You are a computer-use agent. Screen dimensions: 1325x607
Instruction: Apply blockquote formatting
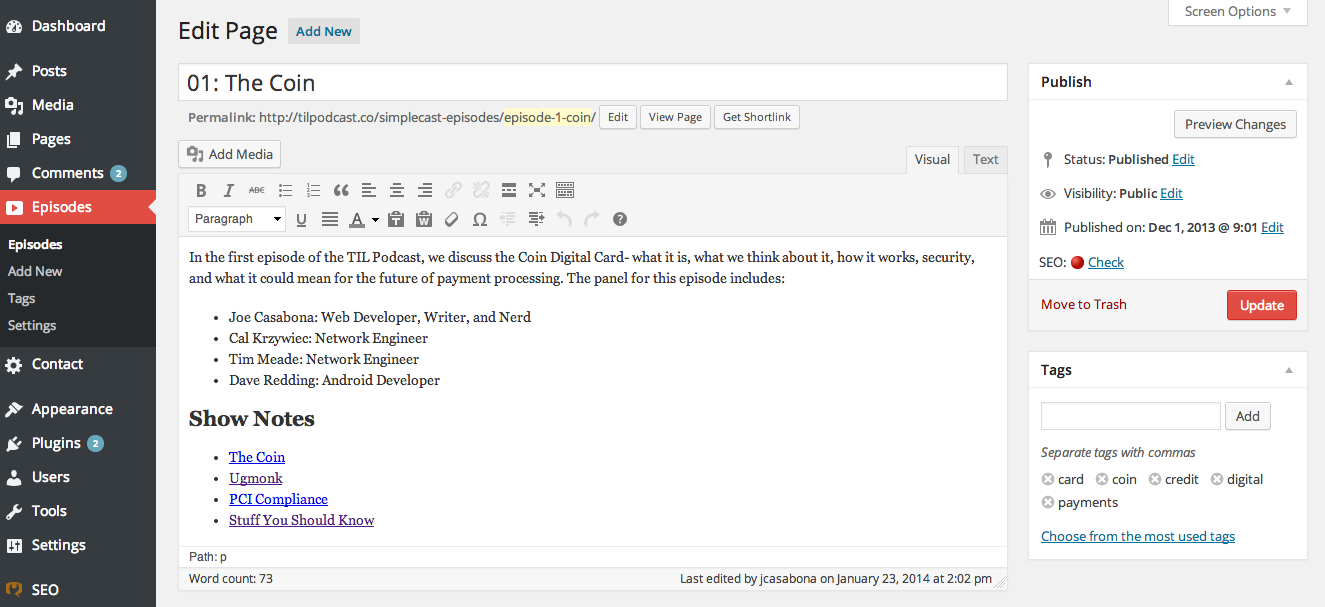(x=341, y=190)
